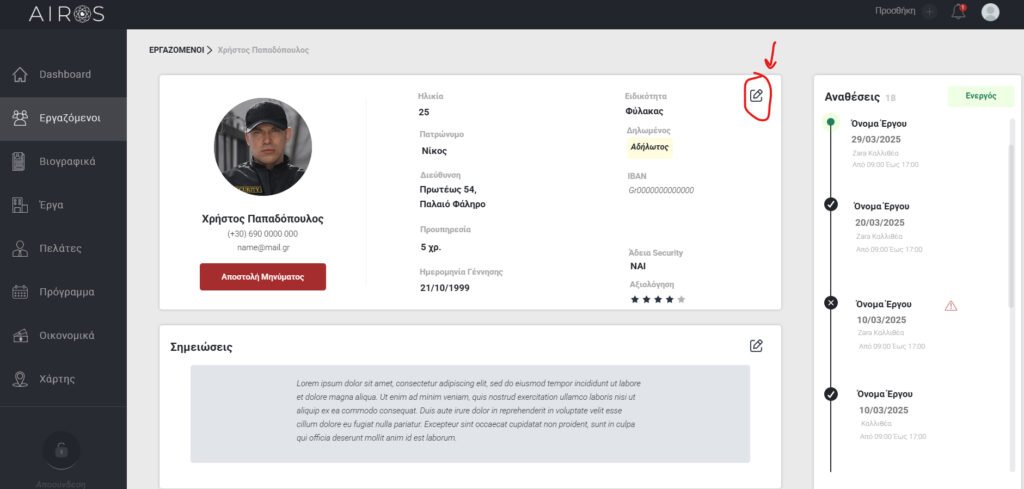1024x489 pixels.
Task: Click the star rating under Αξιολόγηση
Action: pos(657,299)
